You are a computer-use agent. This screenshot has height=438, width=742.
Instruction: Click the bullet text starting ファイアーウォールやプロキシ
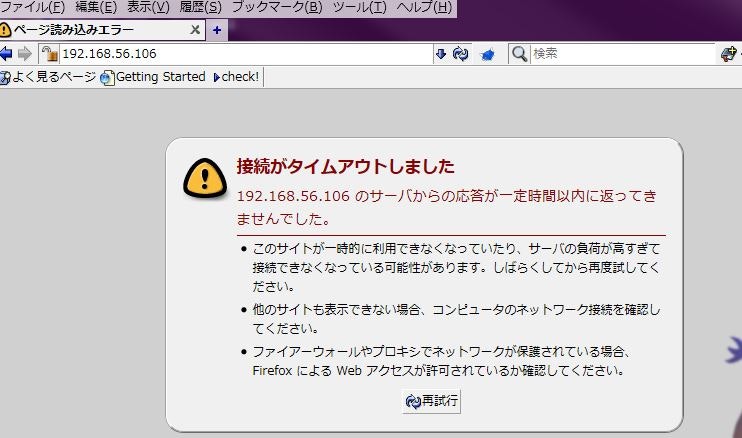(x=441, y=361)
